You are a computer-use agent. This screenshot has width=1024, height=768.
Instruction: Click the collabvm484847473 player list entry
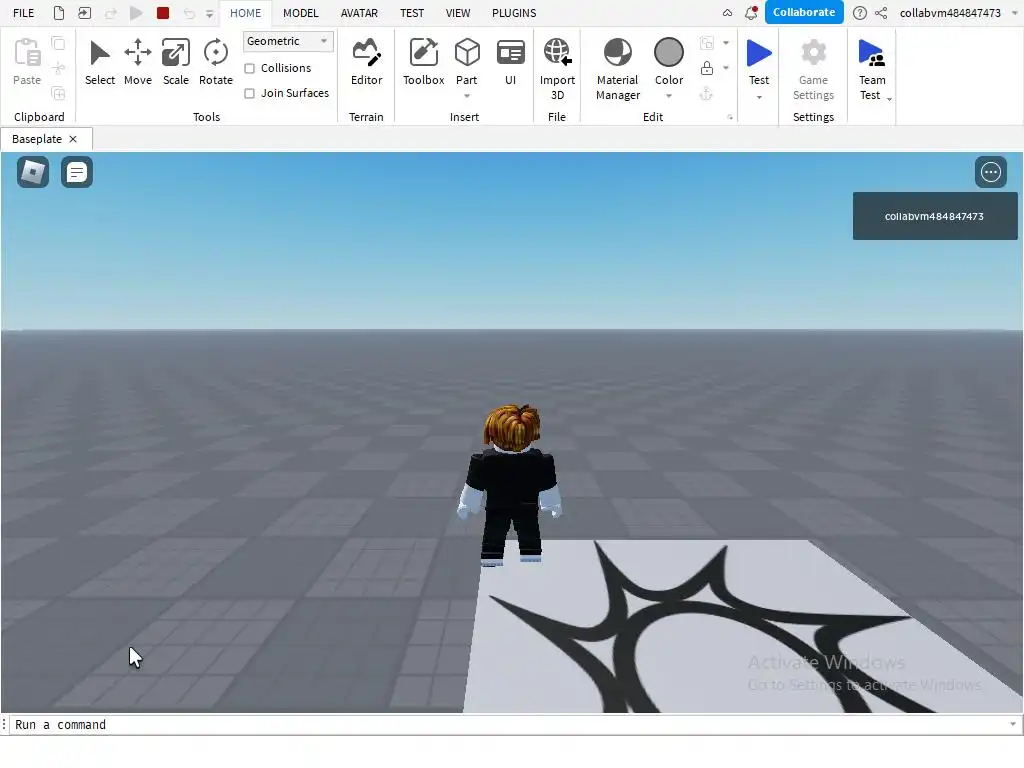(935, 216)
